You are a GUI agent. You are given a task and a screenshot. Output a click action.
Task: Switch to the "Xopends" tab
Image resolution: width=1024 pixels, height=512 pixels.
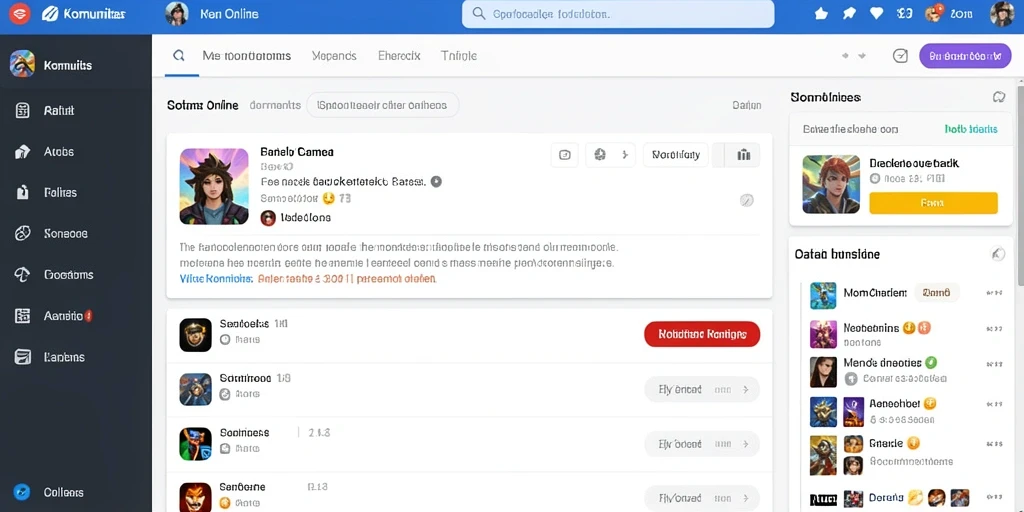click(334, 56)
